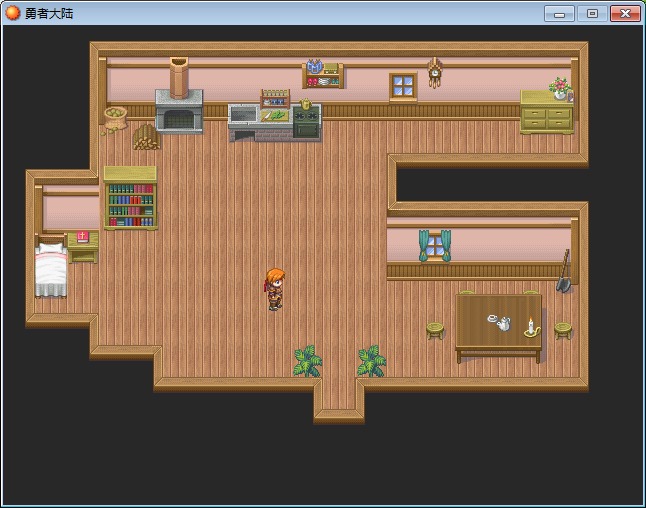Click the cutting board with vegetables
The width and height of the screenshot is (646, 508).
(274, 116)
